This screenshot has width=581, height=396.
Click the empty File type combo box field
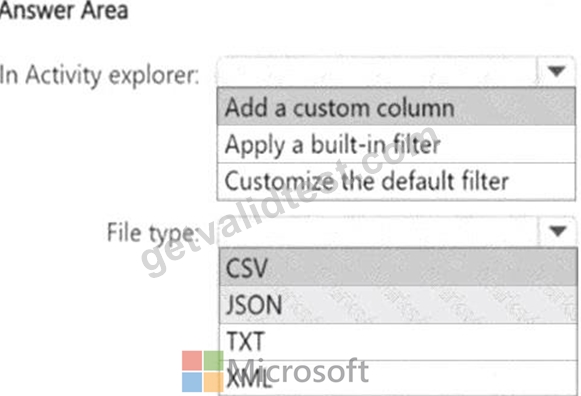click(379, 232)
